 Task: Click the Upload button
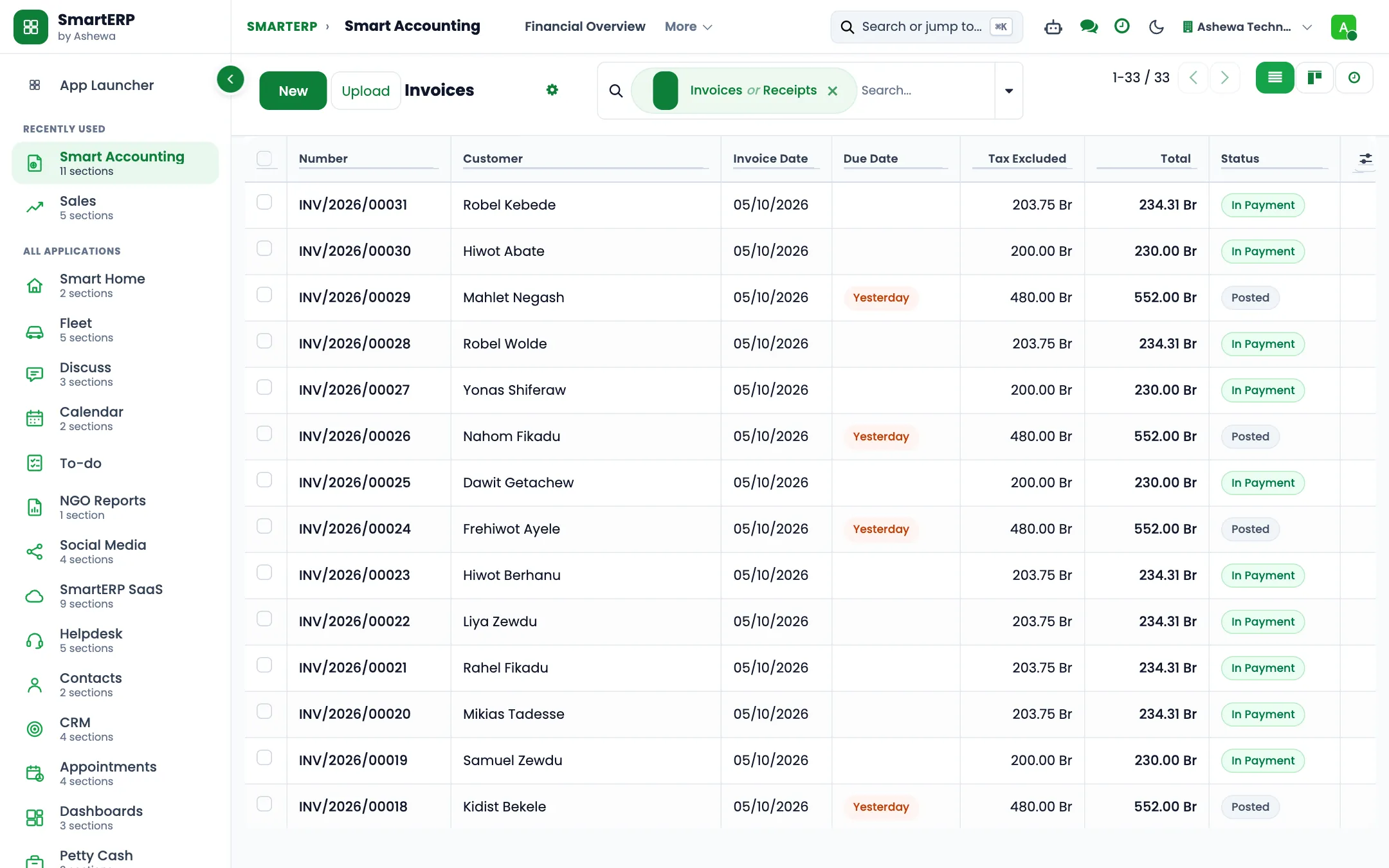(365, 91)
